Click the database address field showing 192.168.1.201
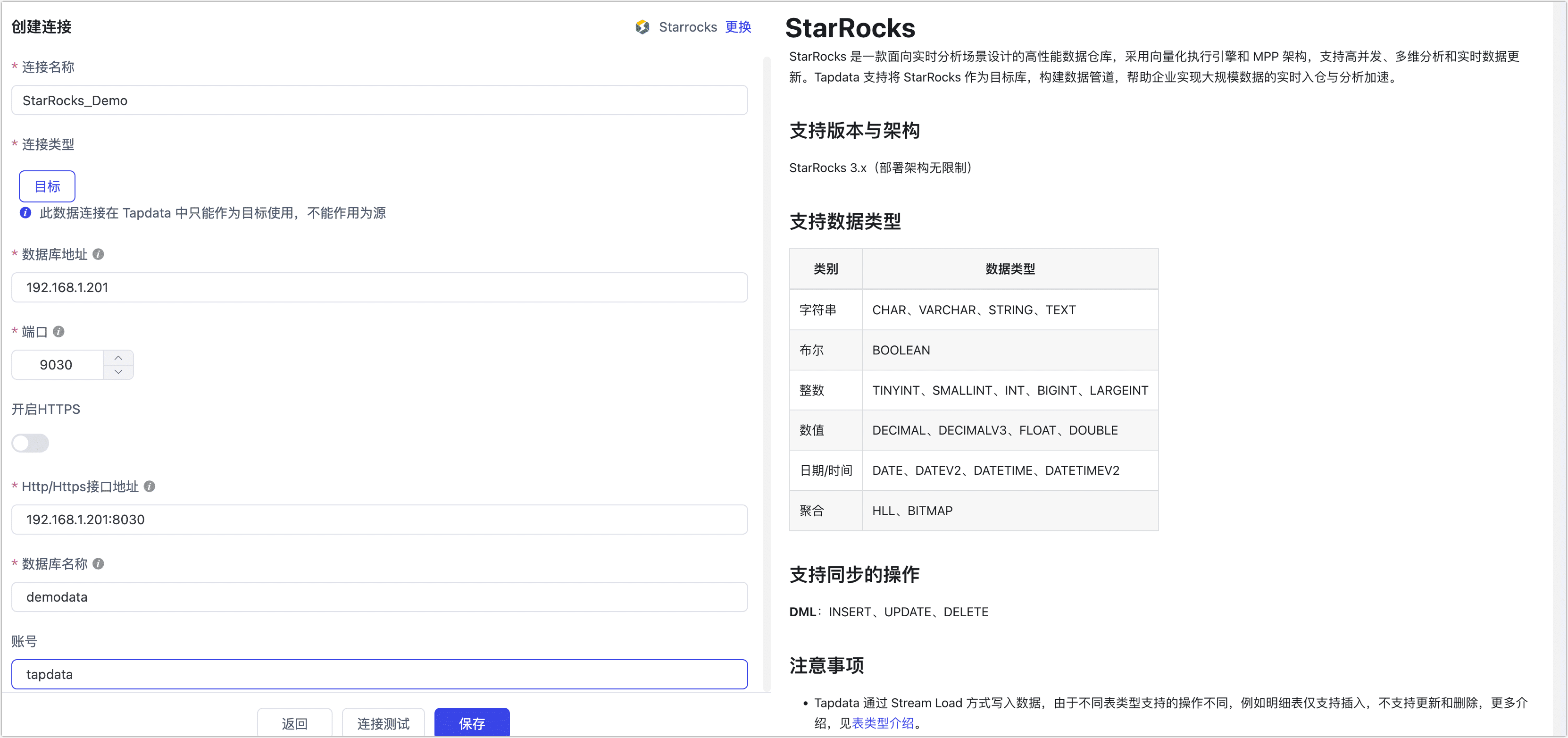Image resolution: width=1568 pixels, height=738 pixels. coord(379,287)
